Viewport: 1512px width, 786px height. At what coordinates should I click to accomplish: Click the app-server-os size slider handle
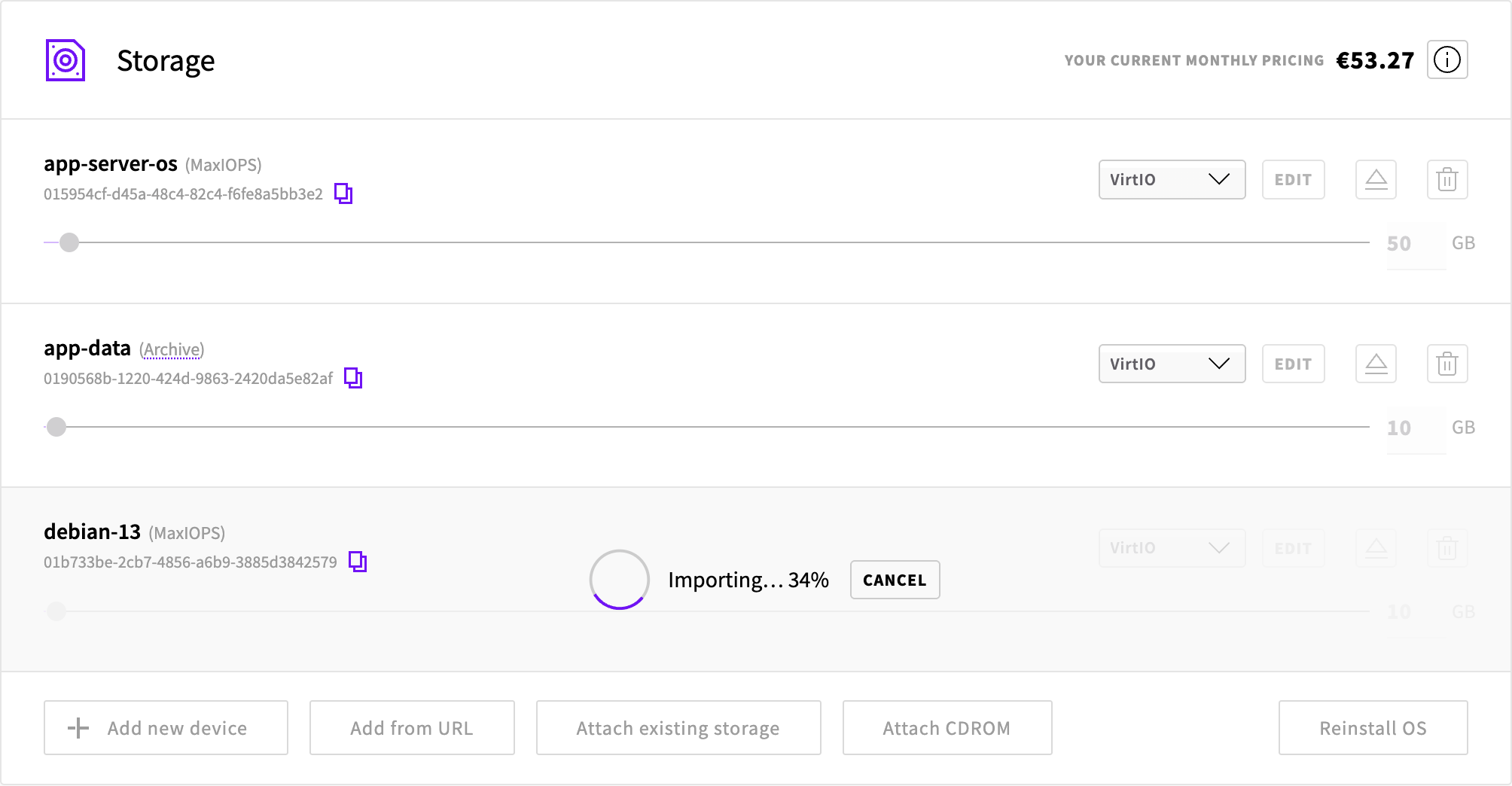click(69, 242)
